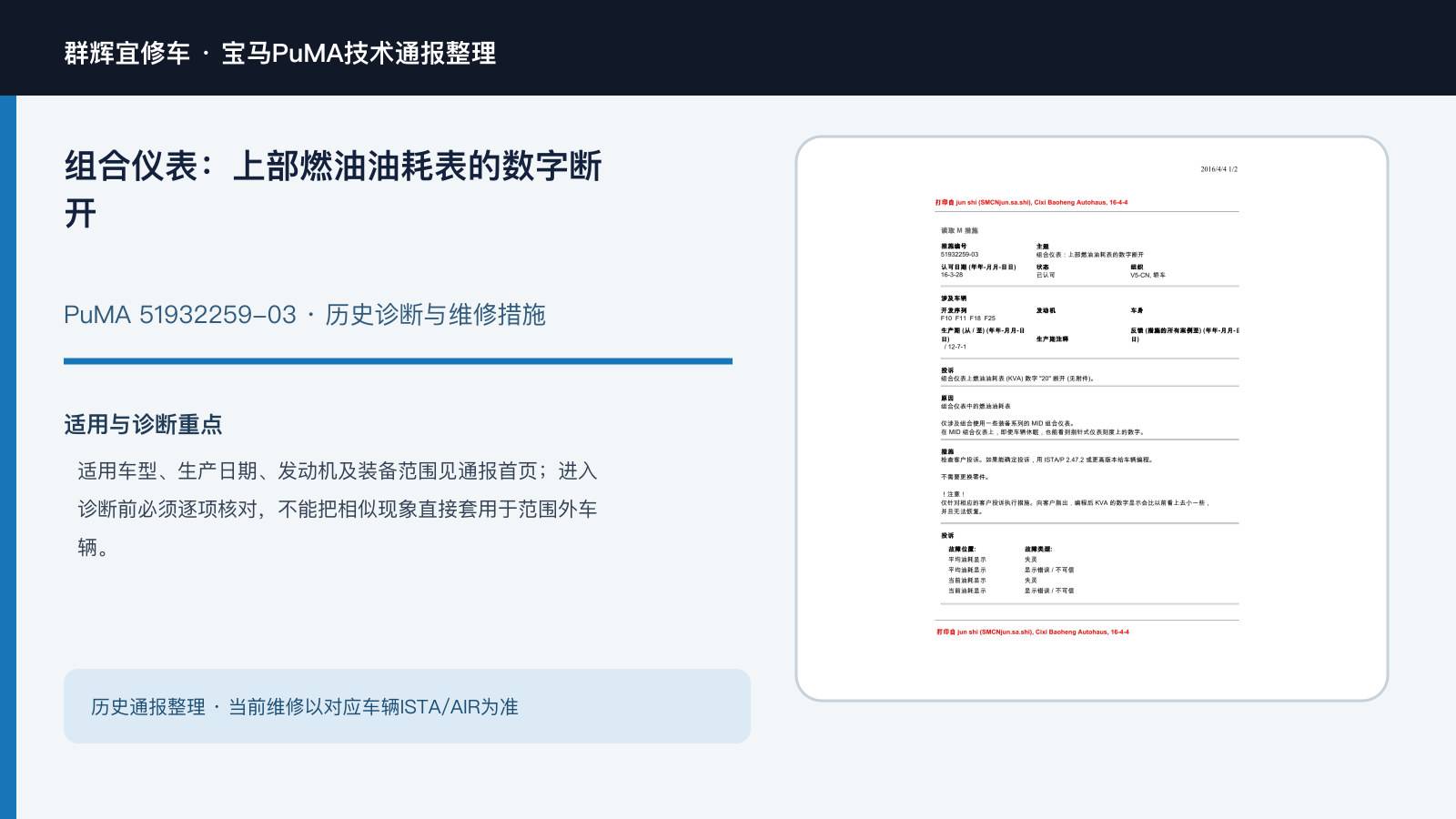Open the PuMA document thumbnail card

pyautogui.click(x=1092, y=419)
